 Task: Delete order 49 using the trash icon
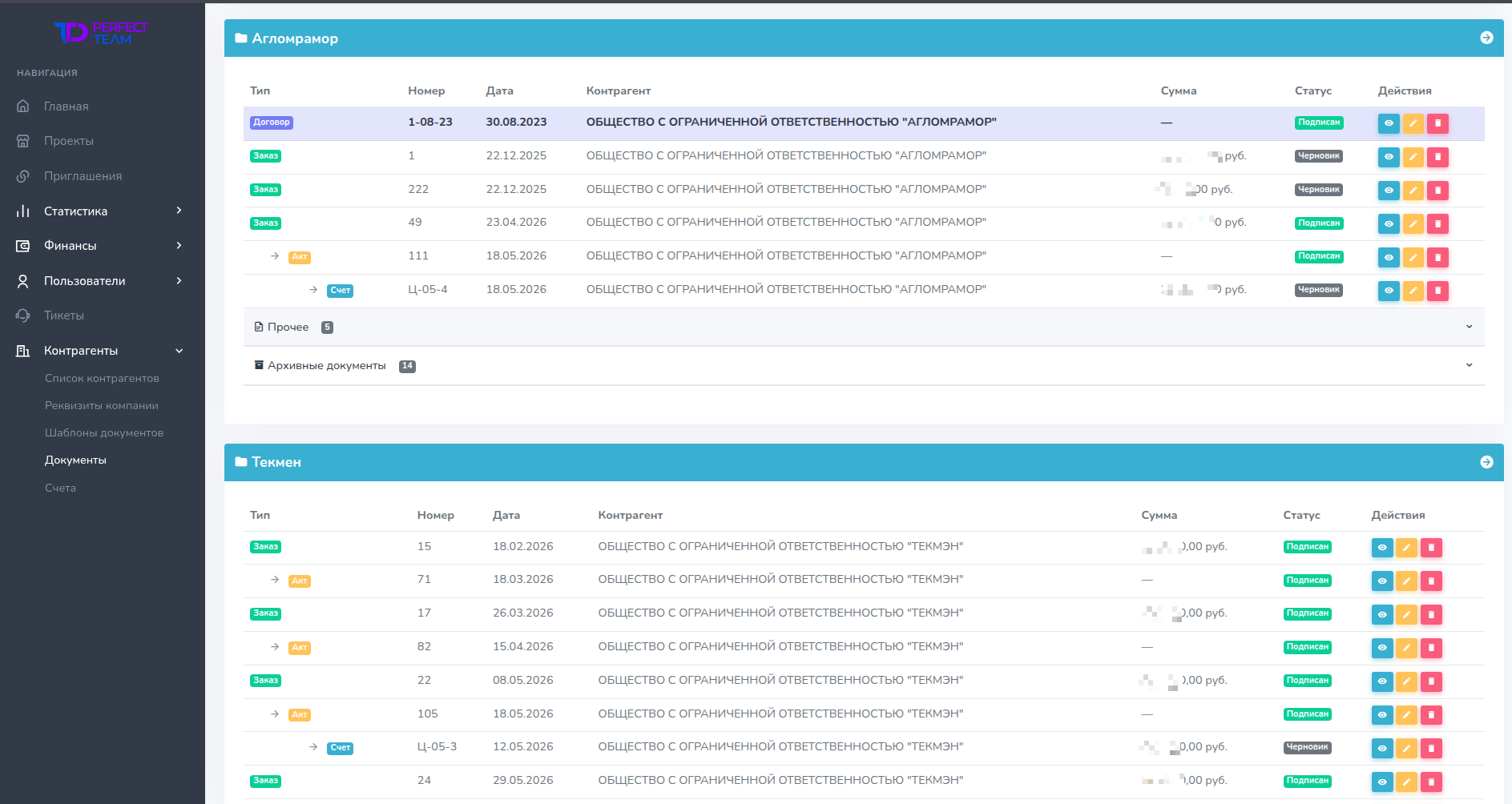tap(1437, 224)
